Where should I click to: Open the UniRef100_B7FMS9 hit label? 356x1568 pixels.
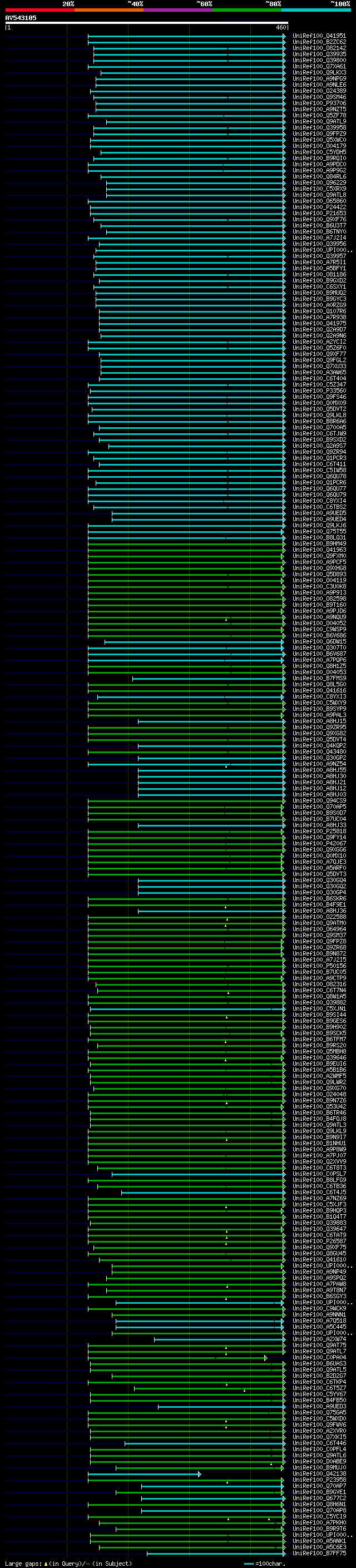coord(319,678)
